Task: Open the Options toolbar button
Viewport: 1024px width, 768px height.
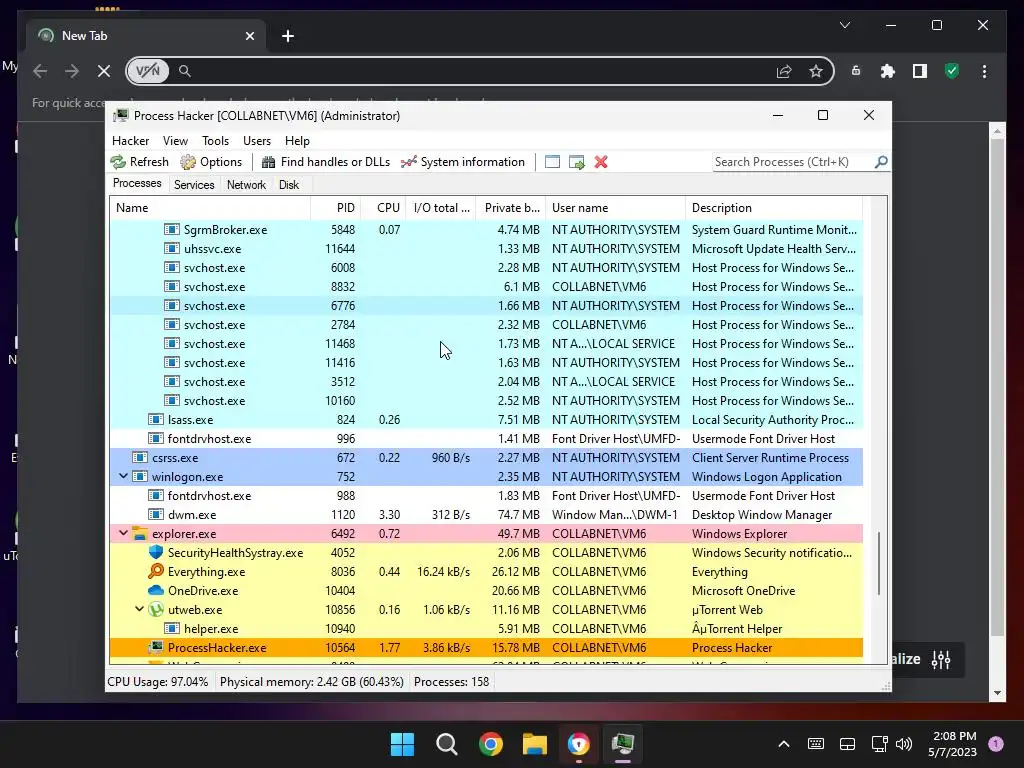Action: [x=211, y=162]
